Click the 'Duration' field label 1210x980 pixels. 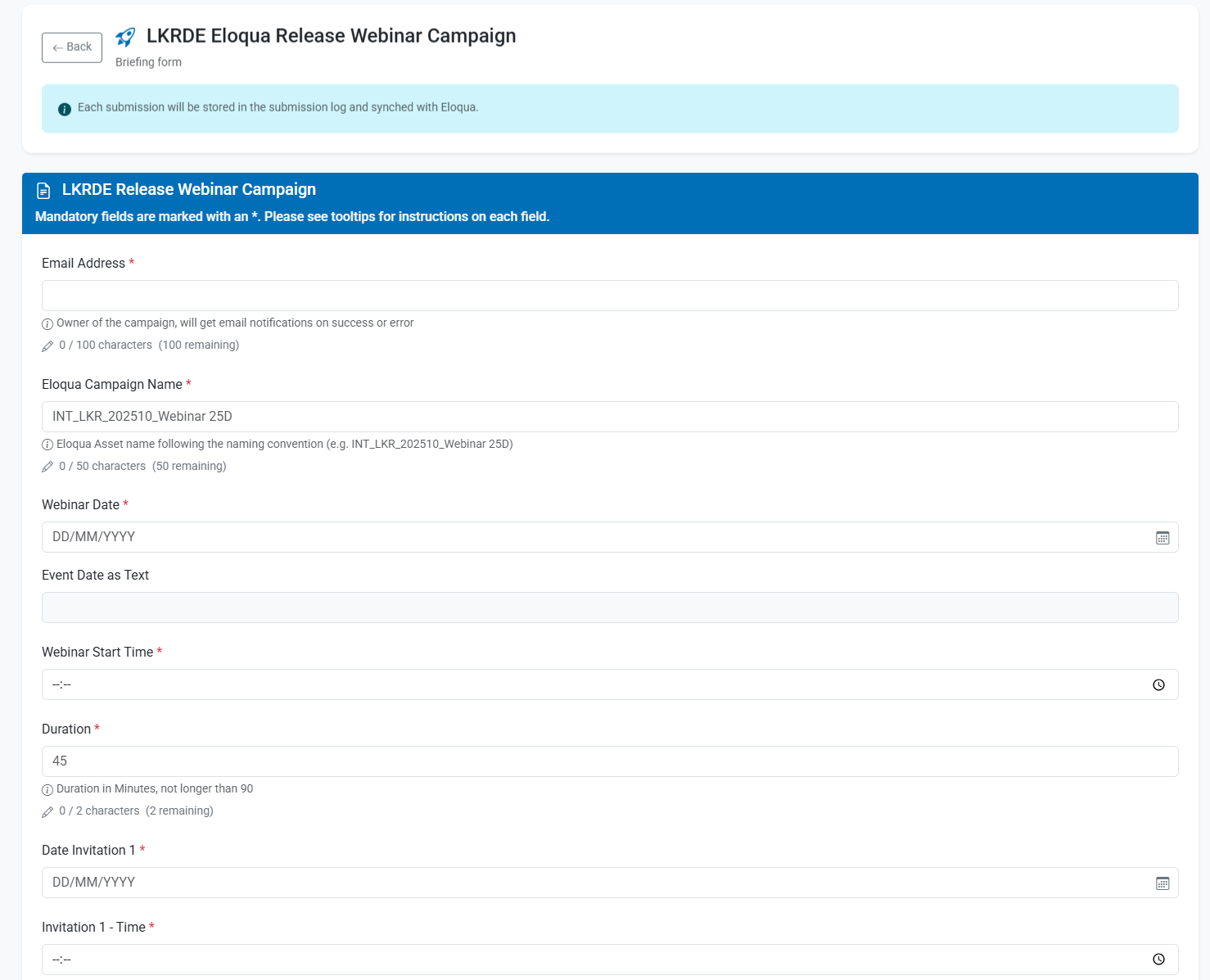(x=66, y=729)
